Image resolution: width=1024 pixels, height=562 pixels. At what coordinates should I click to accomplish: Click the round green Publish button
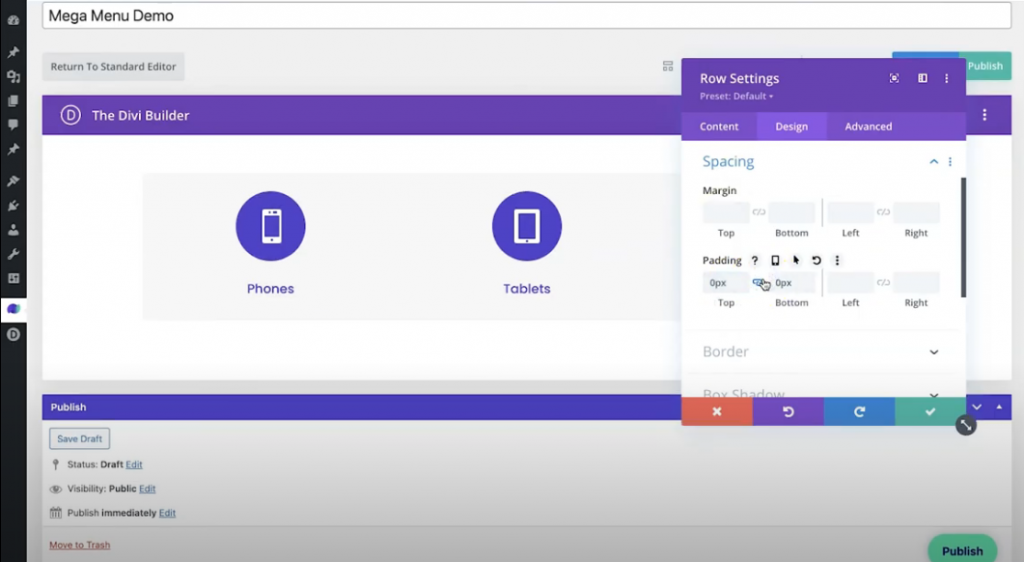coord(962,551)
